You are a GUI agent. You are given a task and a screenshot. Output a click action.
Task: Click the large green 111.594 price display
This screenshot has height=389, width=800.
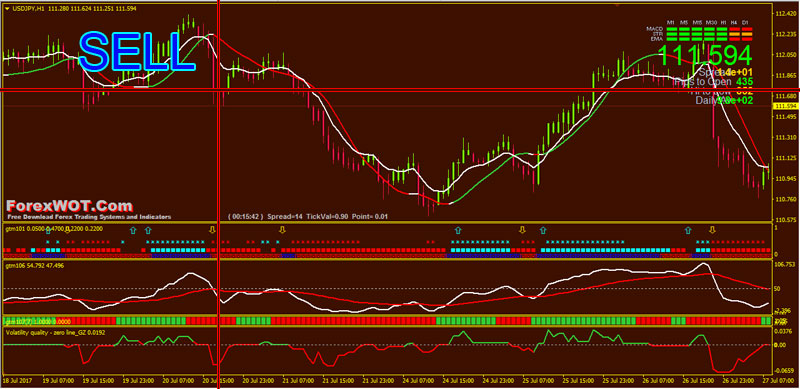705,55
